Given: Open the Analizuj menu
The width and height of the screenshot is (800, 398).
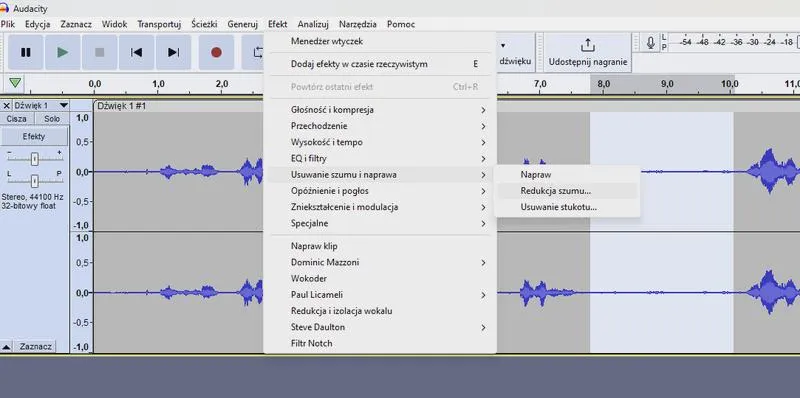Looking at the screenshot, I should [313, 24].
